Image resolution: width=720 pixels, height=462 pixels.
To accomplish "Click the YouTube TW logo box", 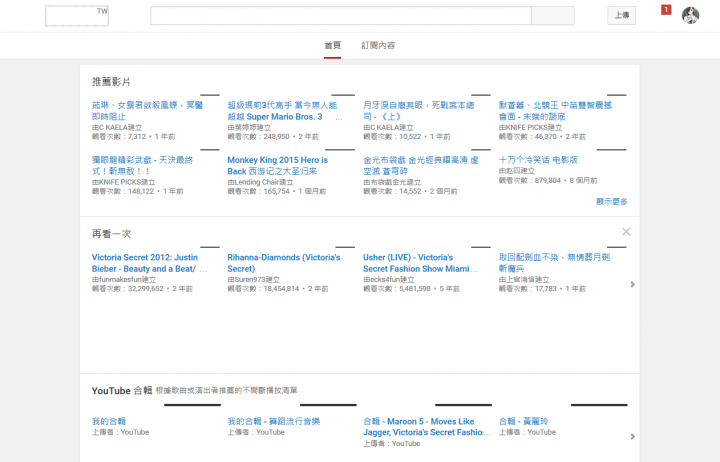I will pyautogui.click(x=77, y=16).
